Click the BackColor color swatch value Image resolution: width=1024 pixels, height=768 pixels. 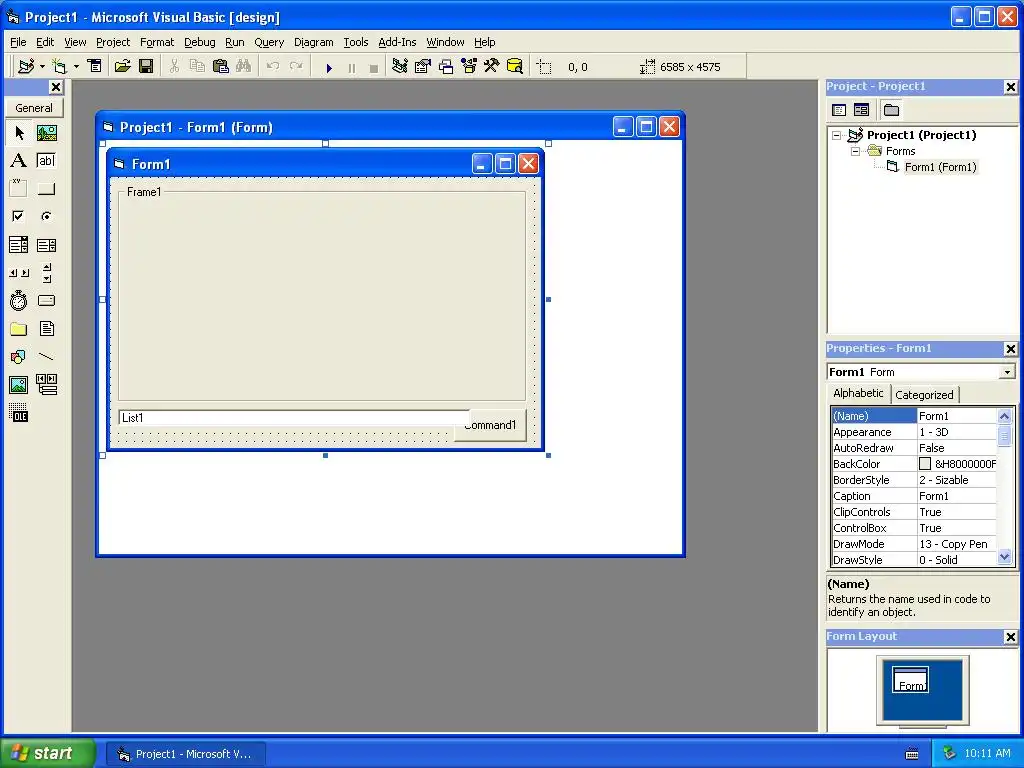[x=925, y=464]
